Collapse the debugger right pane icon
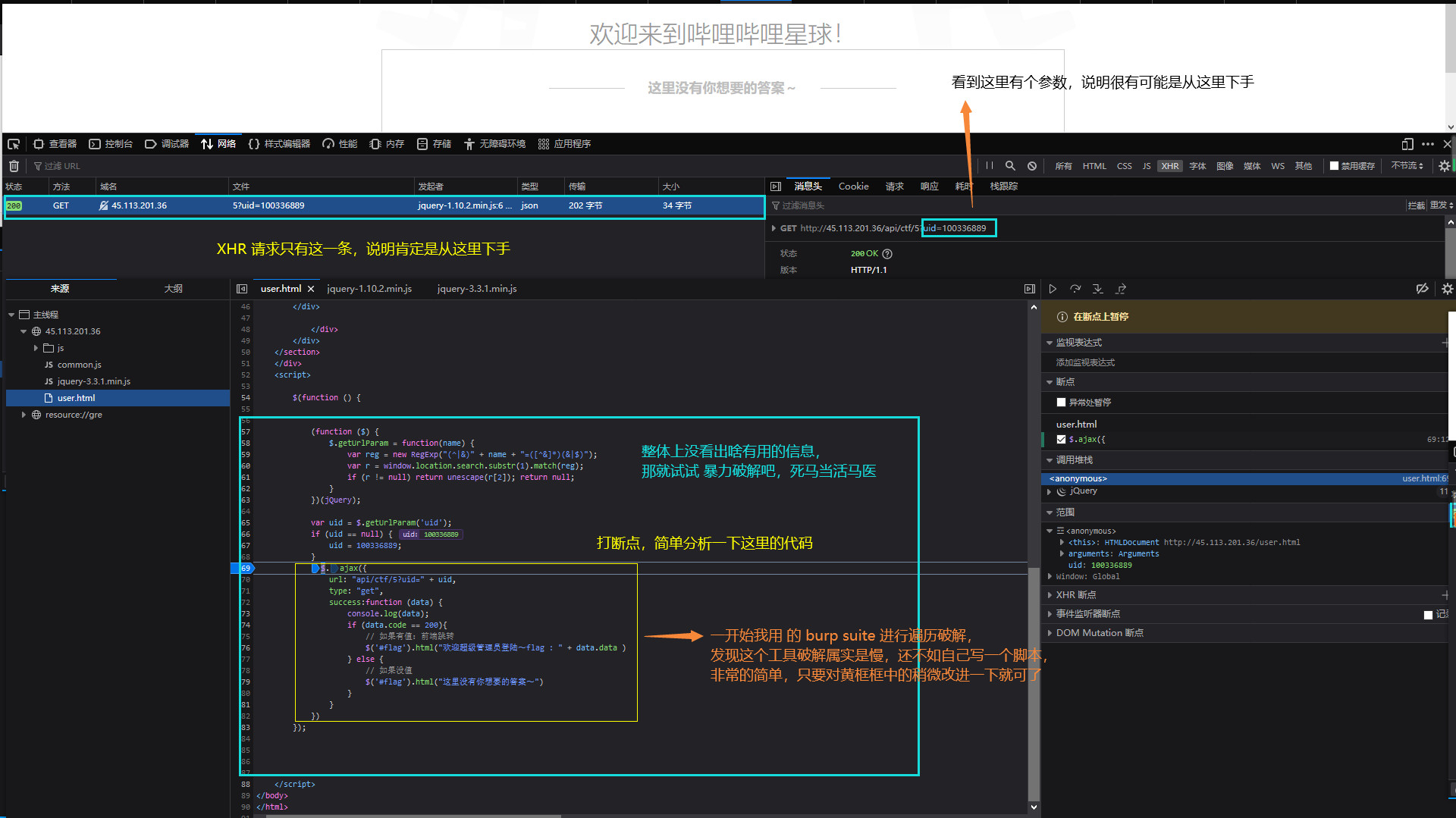 [1029, 289]
